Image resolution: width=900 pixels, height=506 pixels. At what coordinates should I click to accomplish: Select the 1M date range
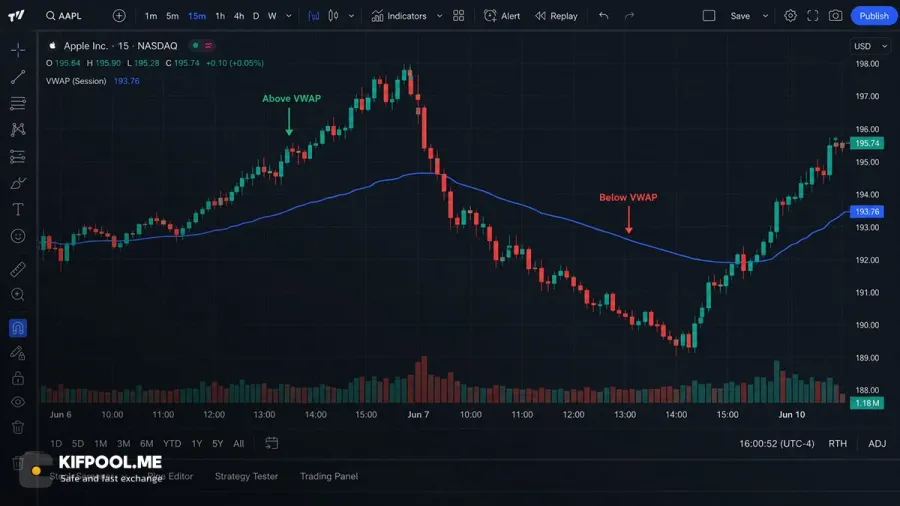(x=100, y=443)
